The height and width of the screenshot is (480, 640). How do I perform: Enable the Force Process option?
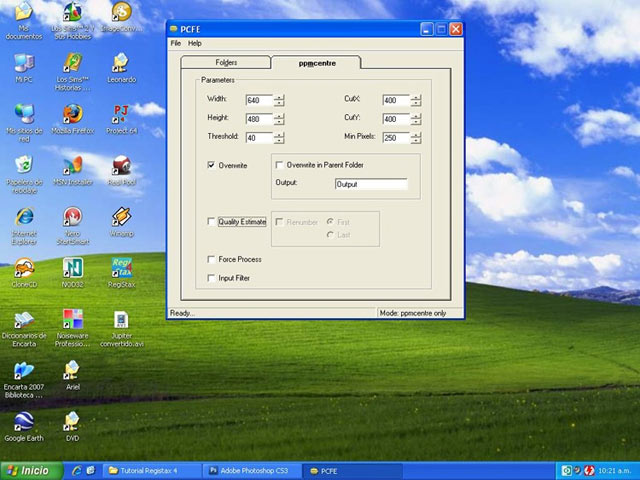click(x=211, y=259)
